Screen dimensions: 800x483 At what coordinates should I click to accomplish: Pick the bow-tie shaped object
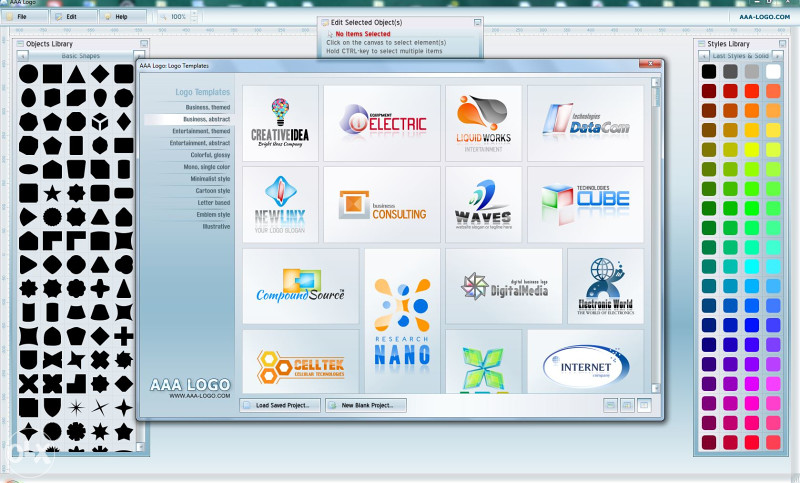click(52, 360)
